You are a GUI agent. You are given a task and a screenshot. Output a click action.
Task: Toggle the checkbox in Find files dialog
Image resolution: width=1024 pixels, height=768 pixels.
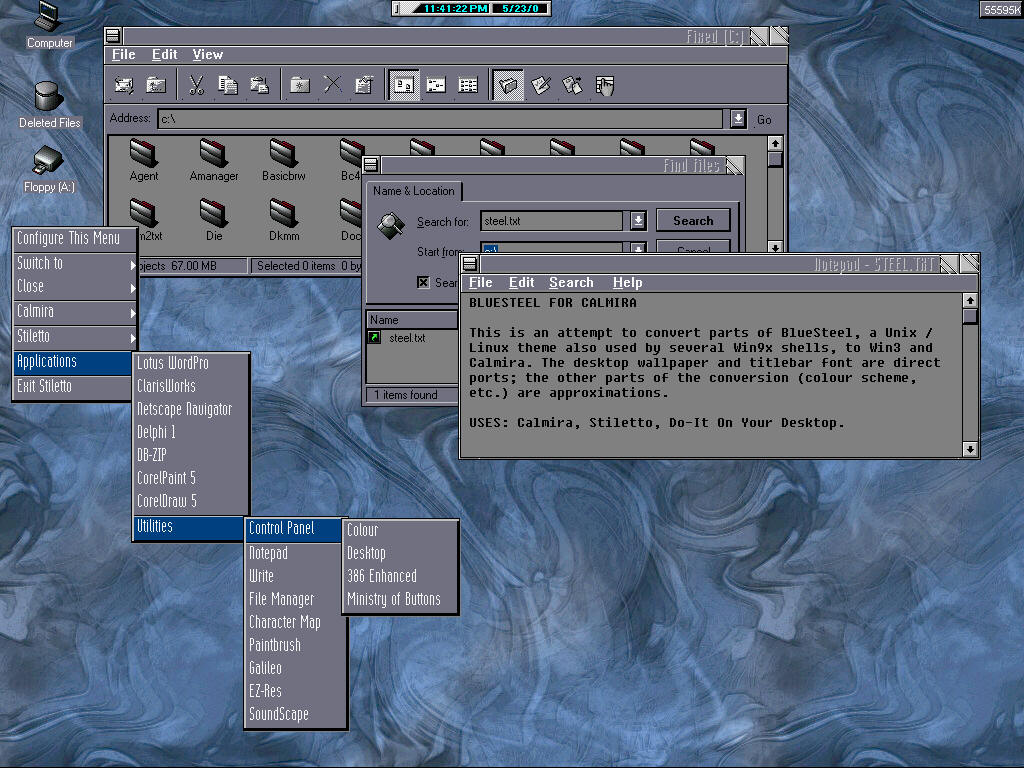(x=423, y=283)
